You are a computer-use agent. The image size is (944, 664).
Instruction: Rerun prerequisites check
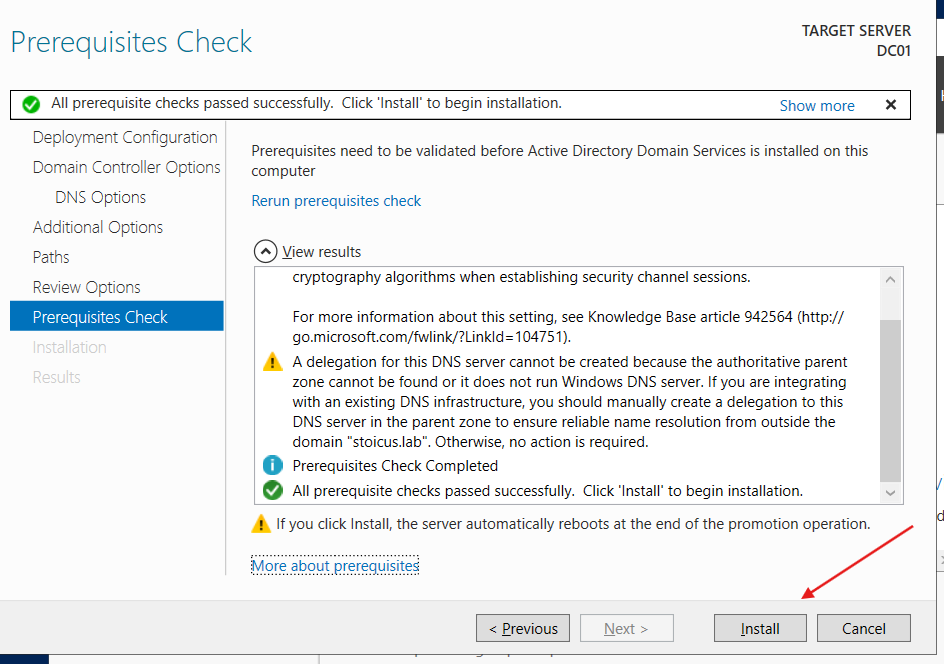[x=336, y=201]
